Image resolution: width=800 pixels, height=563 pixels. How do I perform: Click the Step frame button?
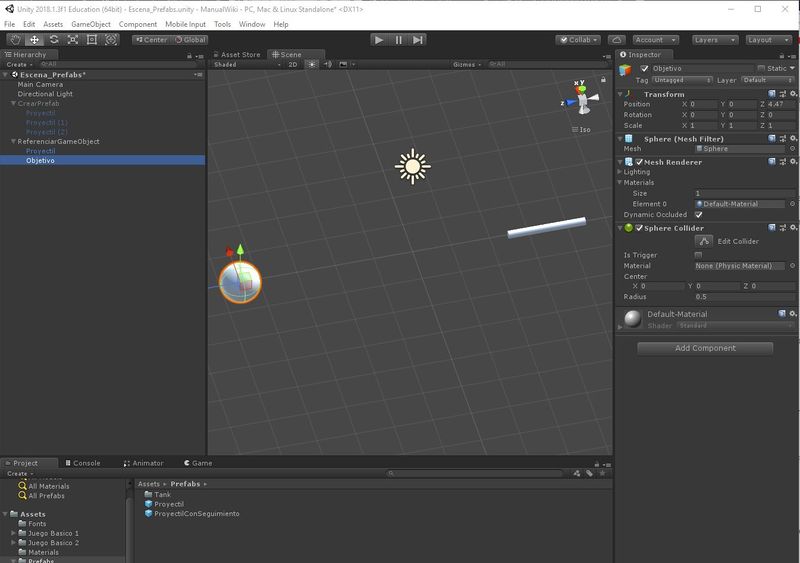click(417, 40)
